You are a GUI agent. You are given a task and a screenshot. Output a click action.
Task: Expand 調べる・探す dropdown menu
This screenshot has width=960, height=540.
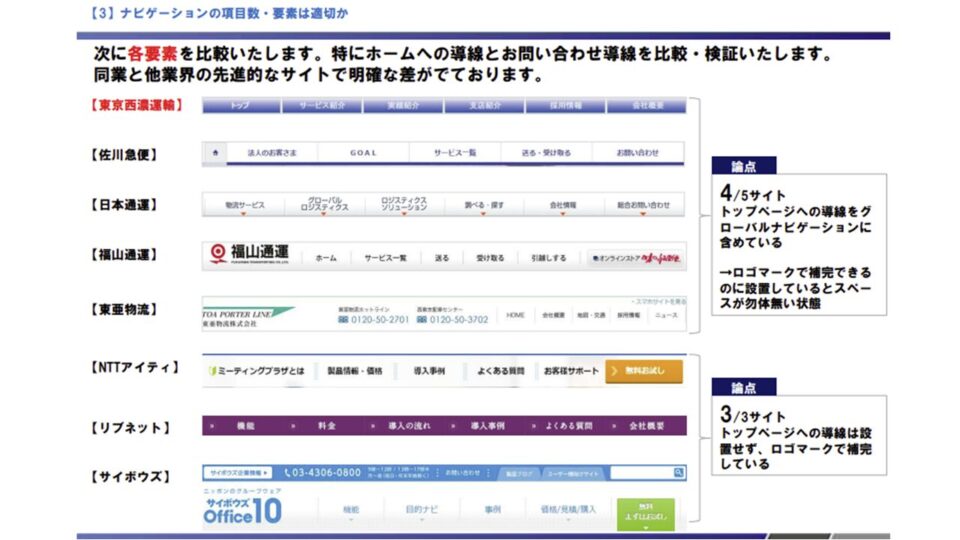[x=484, y=206]
